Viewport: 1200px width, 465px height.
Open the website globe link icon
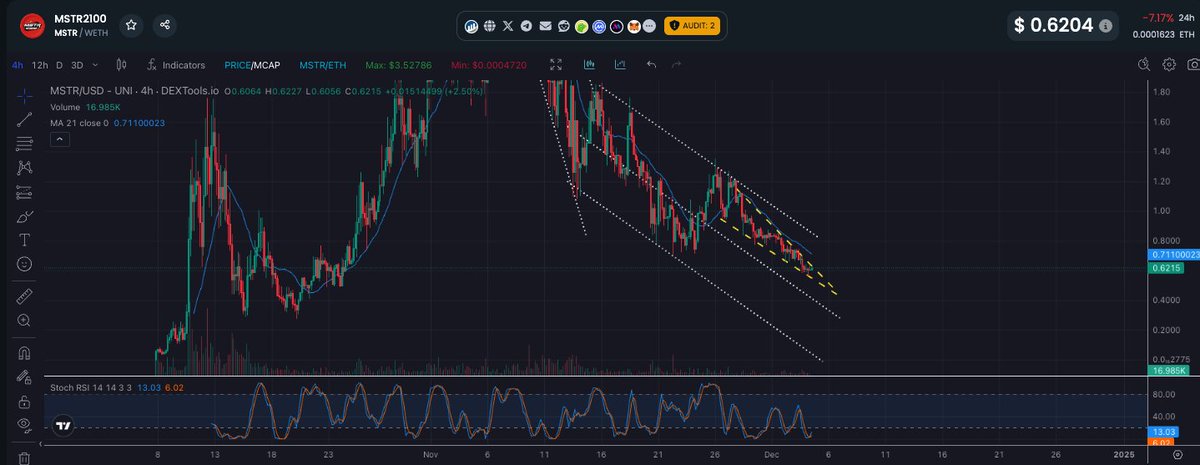click(489, 24)
